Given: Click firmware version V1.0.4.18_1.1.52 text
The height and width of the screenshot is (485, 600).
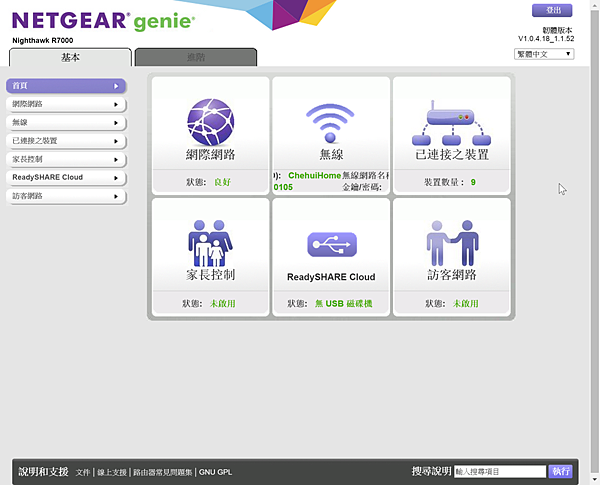Looking at the screenshot, I should tap(546, 39).
